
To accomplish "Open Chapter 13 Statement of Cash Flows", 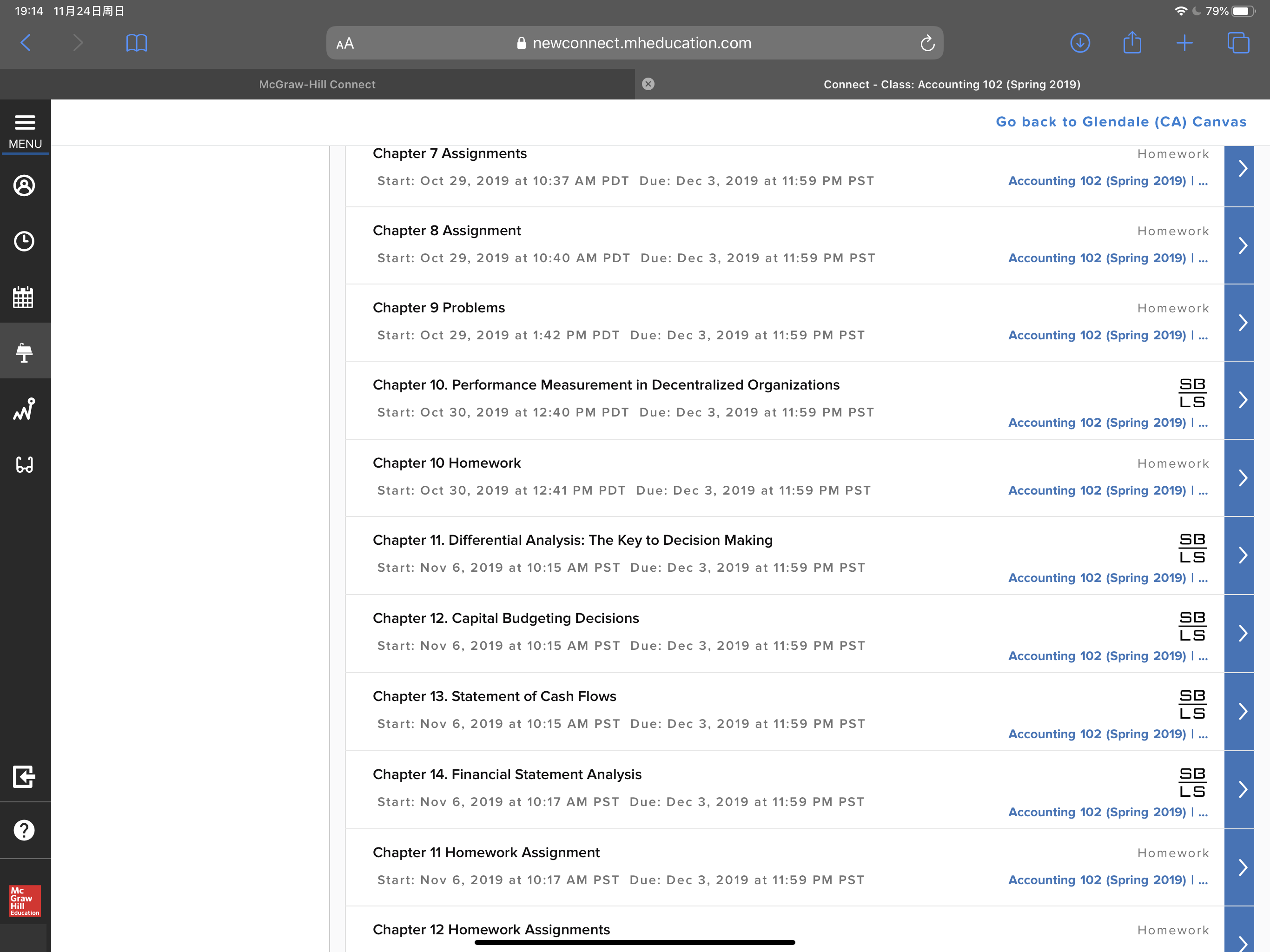I will 494,696.
